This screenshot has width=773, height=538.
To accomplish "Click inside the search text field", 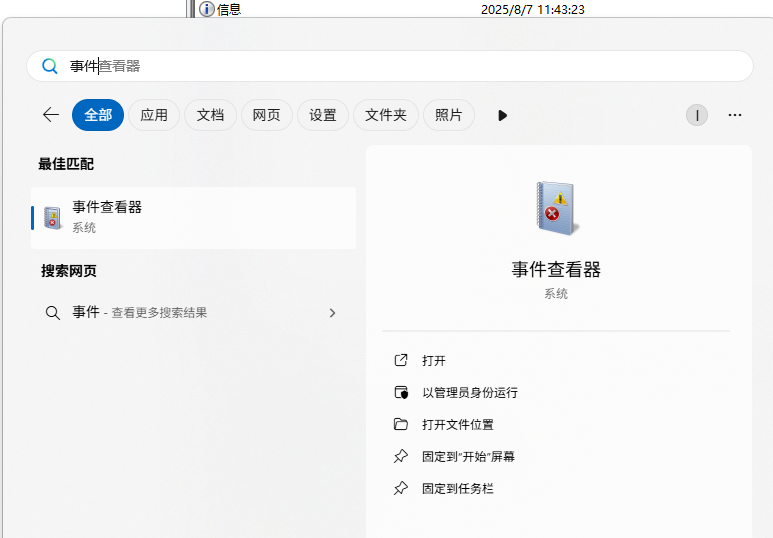I will 389,66.
